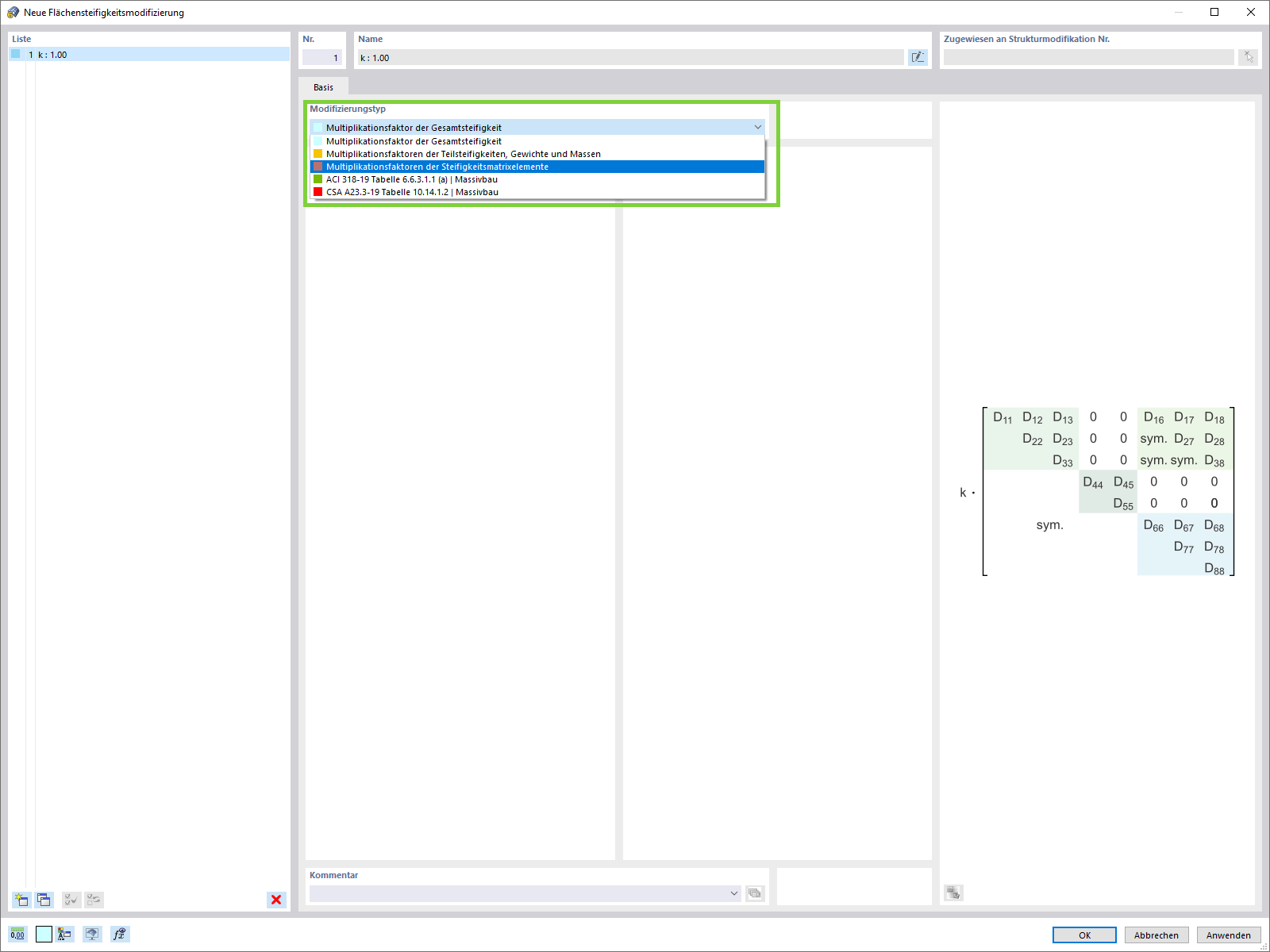
Task: Select 'Multiplikationsfaktoren der Steifigkeitsmatrixelemente' option
Action: (537, 167)
